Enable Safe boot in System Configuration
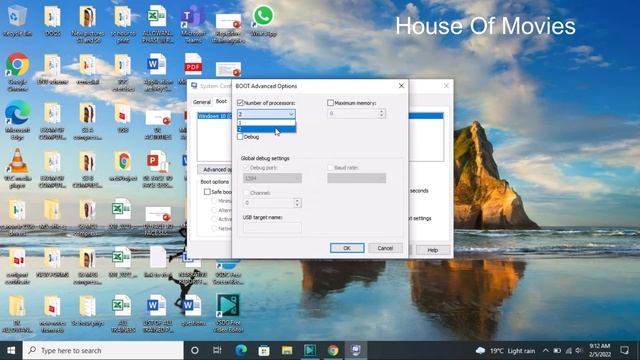This screenshot has width=640, height=360. (207, 191)
